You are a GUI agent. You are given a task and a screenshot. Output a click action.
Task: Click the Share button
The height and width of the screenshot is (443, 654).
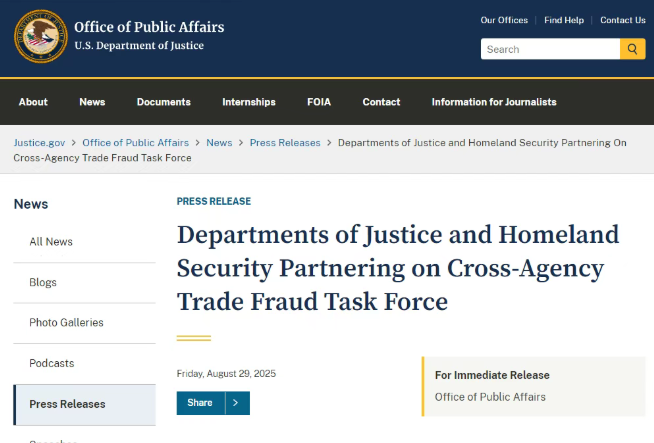[x=201, y=403]
